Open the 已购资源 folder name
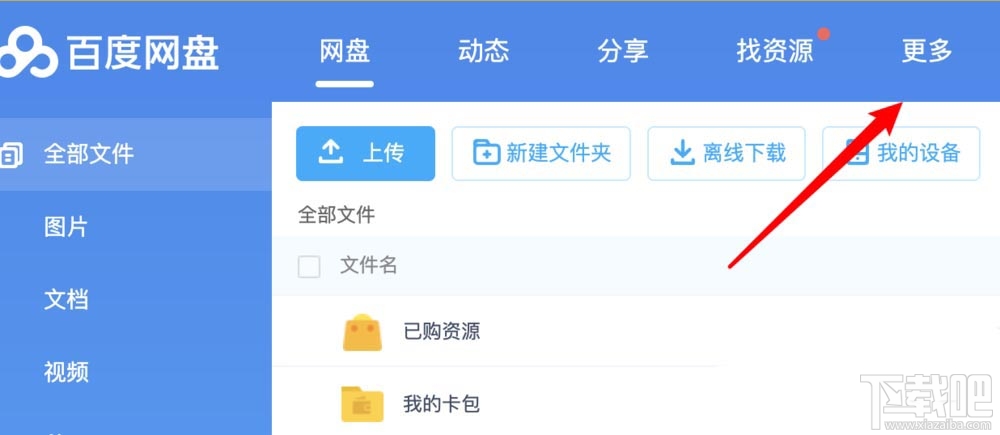This screenshot has height=435, width=1000. tap(441, 331)
